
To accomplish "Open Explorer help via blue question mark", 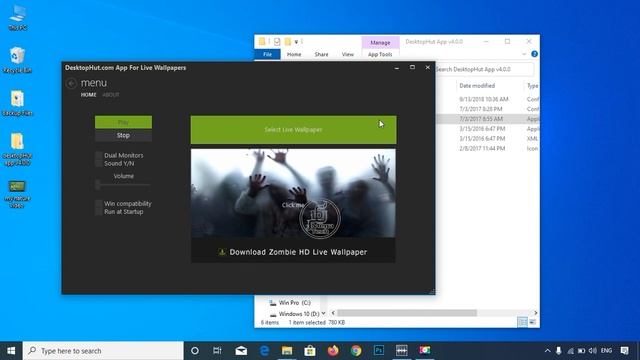I will click(534, 54).
